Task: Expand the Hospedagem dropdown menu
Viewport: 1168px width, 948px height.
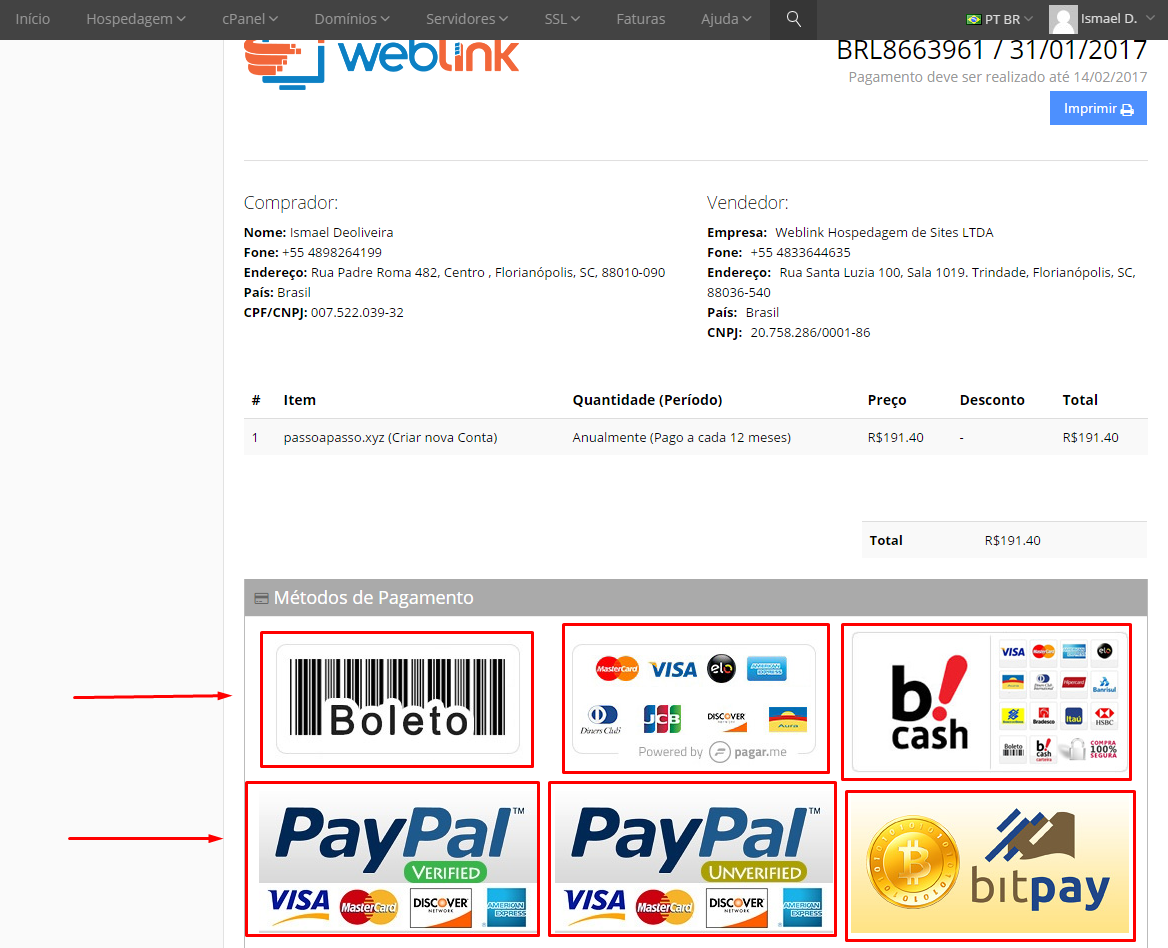Action: pyautogui.click(x=136, y=19)
